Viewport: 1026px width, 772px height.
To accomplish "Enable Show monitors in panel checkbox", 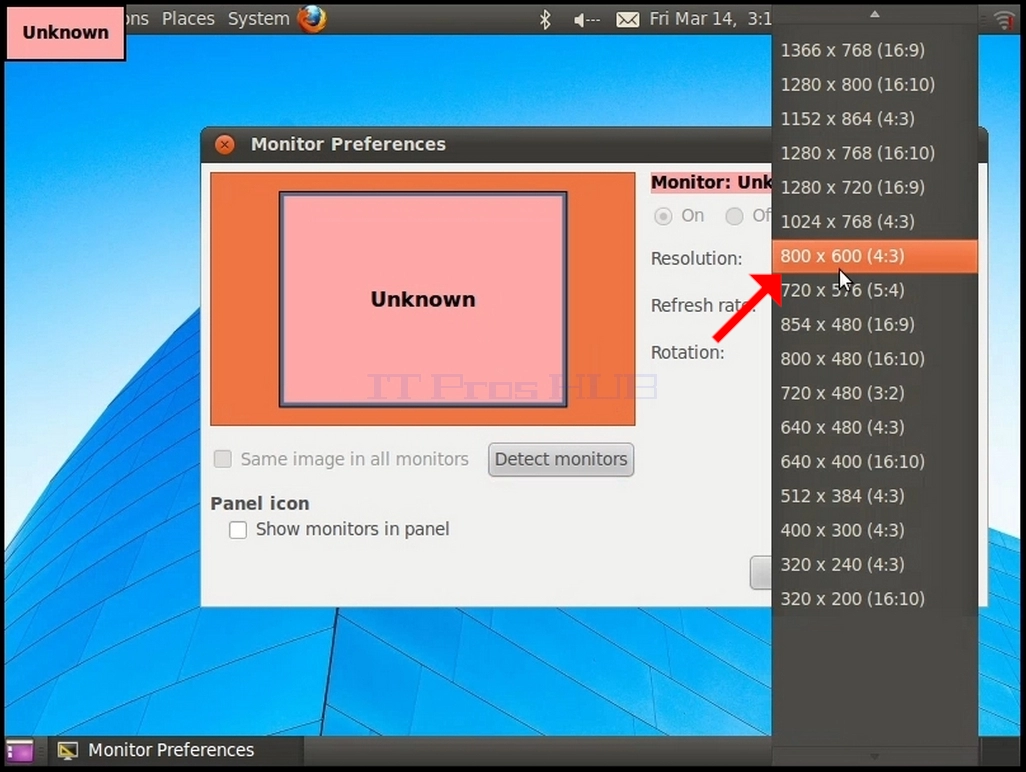I will 238,529.
